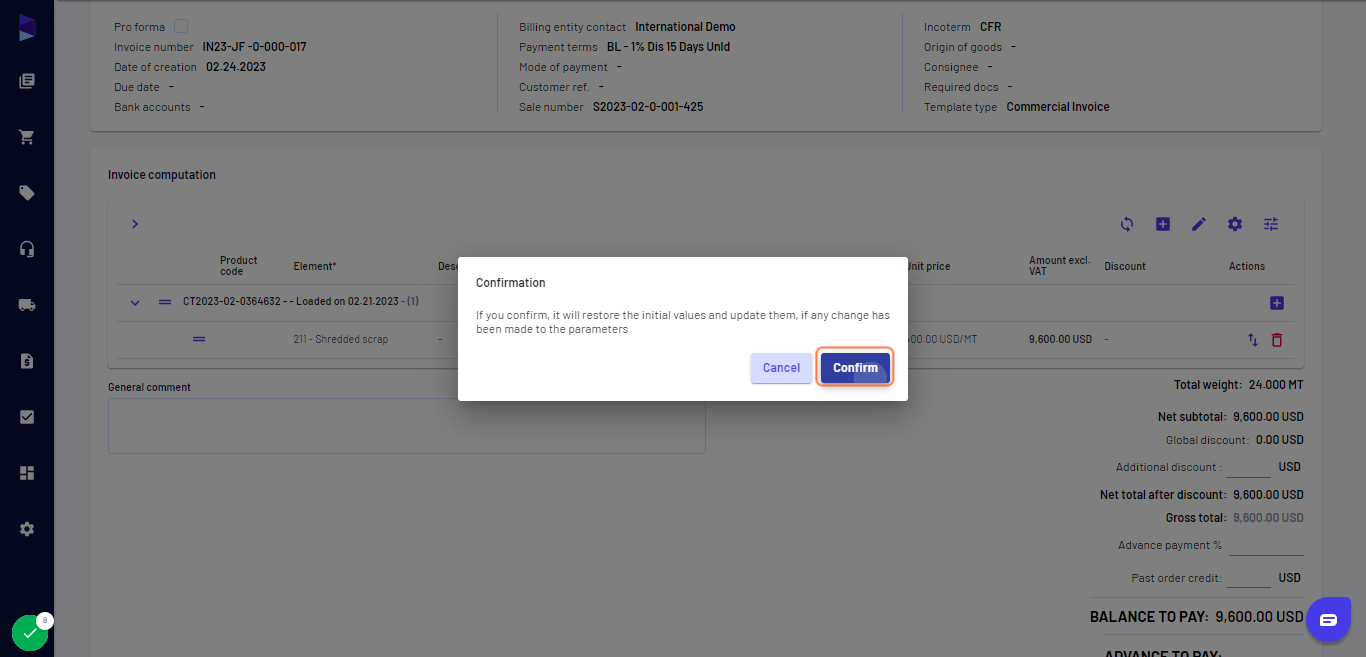This screenshot has height=657, width=1366.
Task: Confirm restoring the initial values
Action: click(x=855, y=368)
